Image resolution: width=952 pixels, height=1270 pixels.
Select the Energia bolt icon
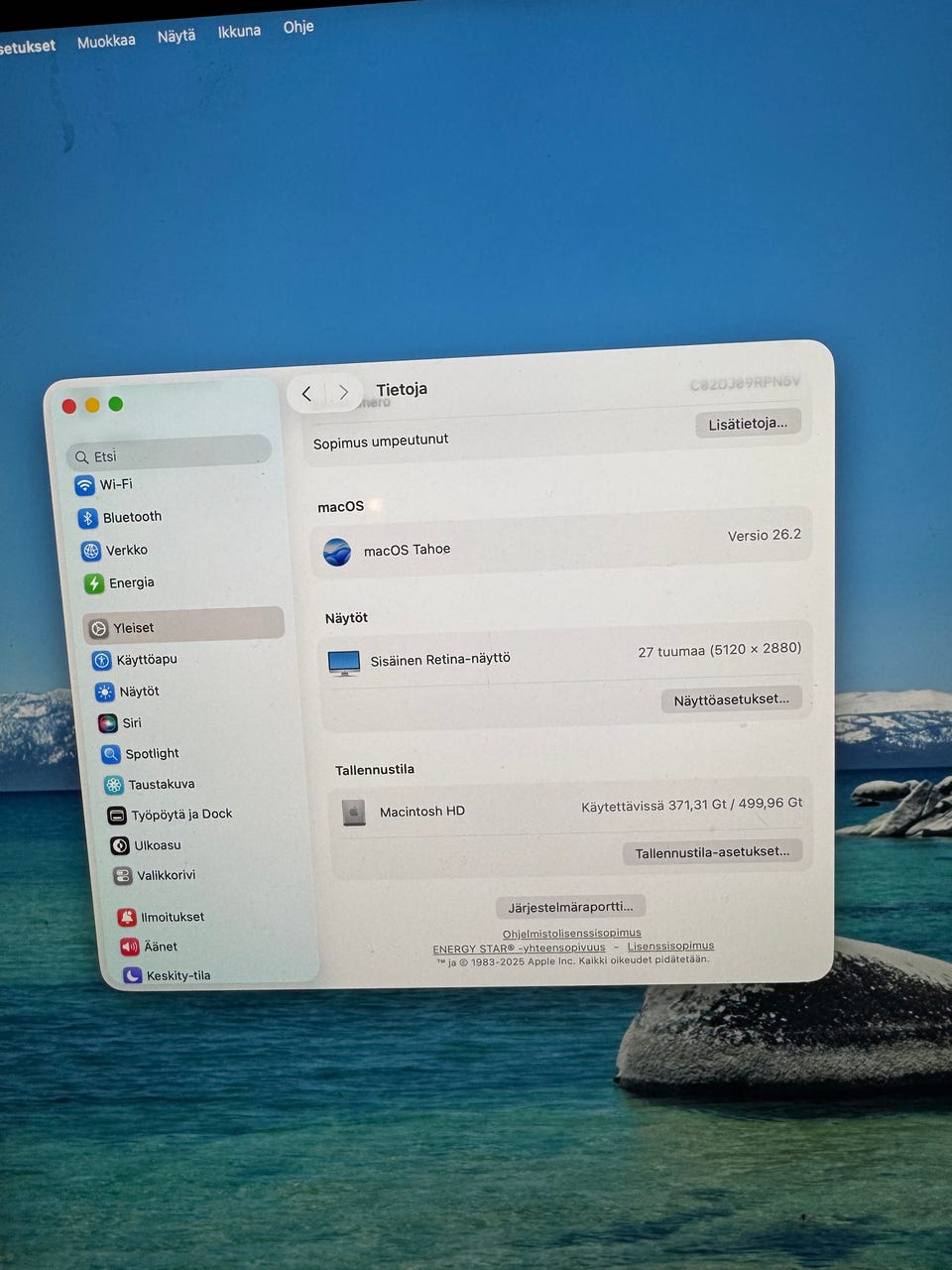coord(93,583)
